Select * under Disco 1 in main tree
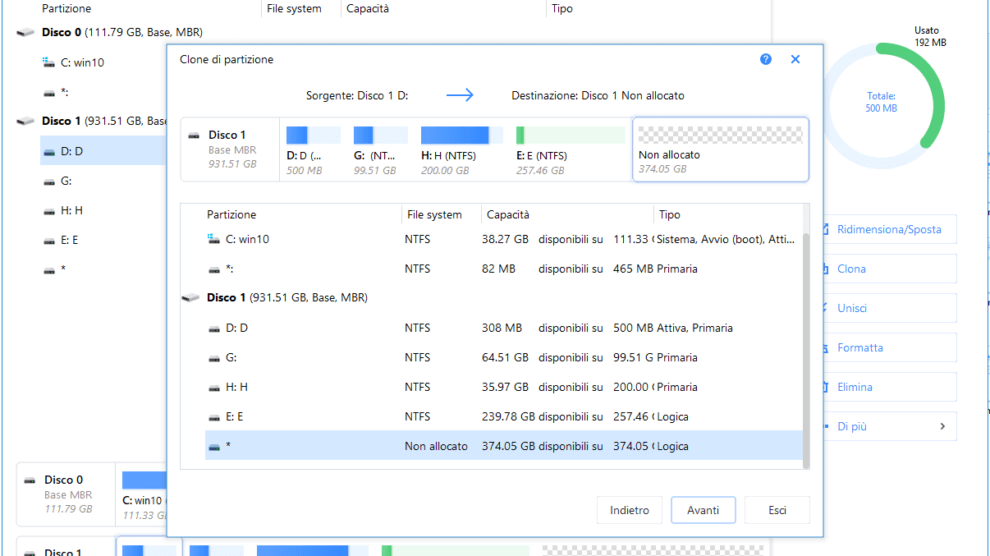 coord(63,269)
